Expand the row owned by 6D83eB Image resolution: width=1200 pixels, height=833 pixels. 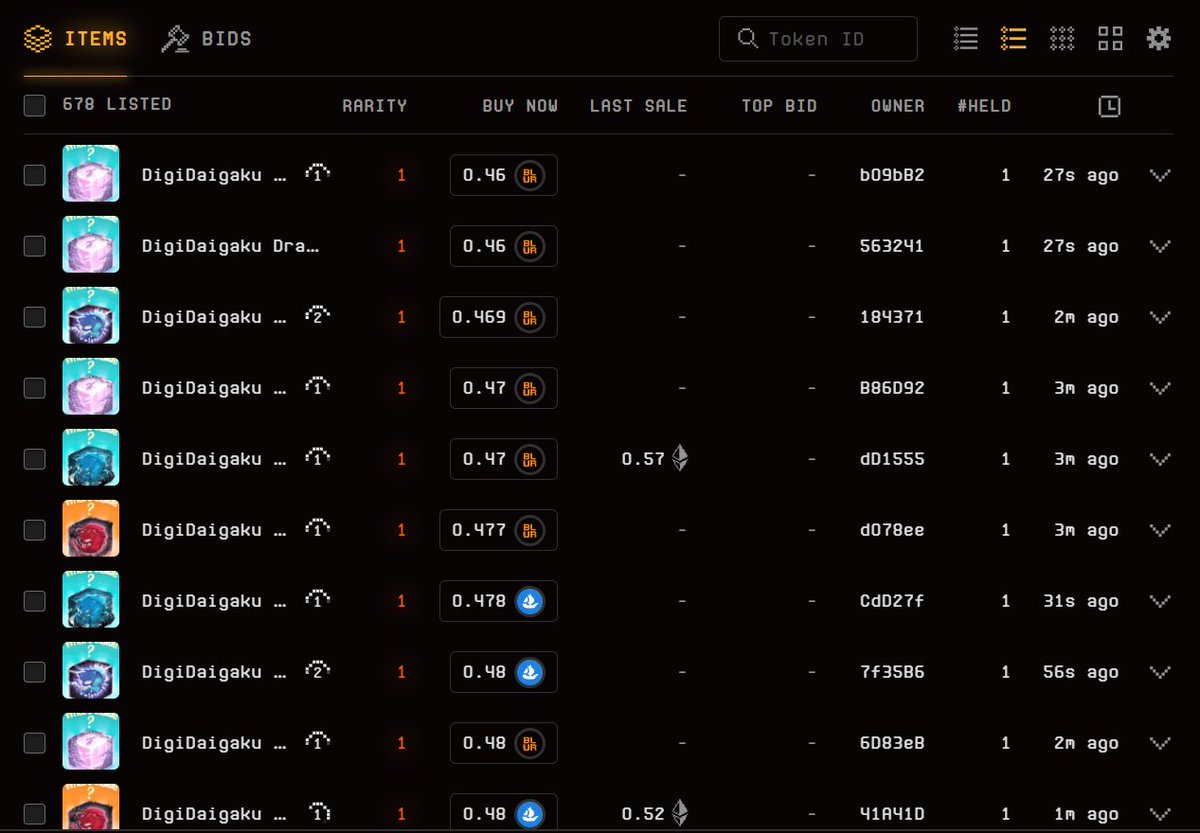pyautogui.click(x=1160, y=743)
